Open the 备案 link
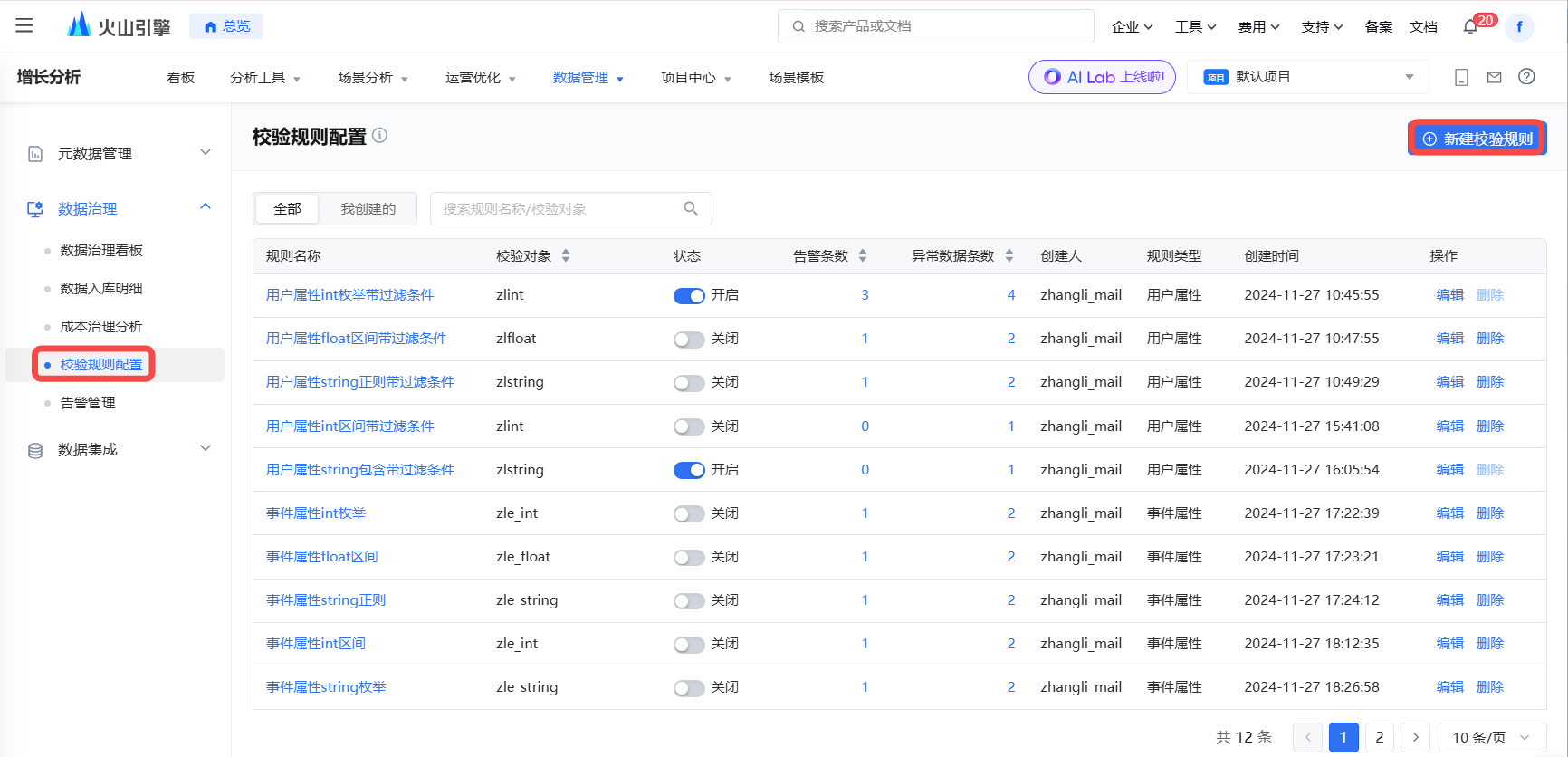Viewport: 1568px width, 757px height. [x=1379, y=26]
